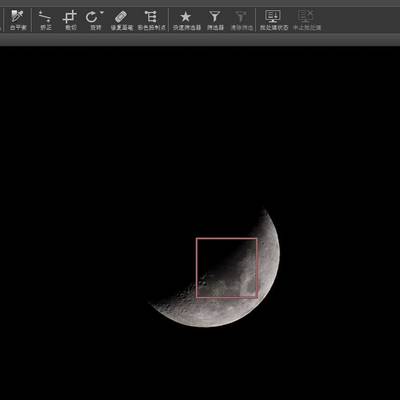Click the 快速筛选器 text label
The image size is (400, 400).
tap(187, 28)
